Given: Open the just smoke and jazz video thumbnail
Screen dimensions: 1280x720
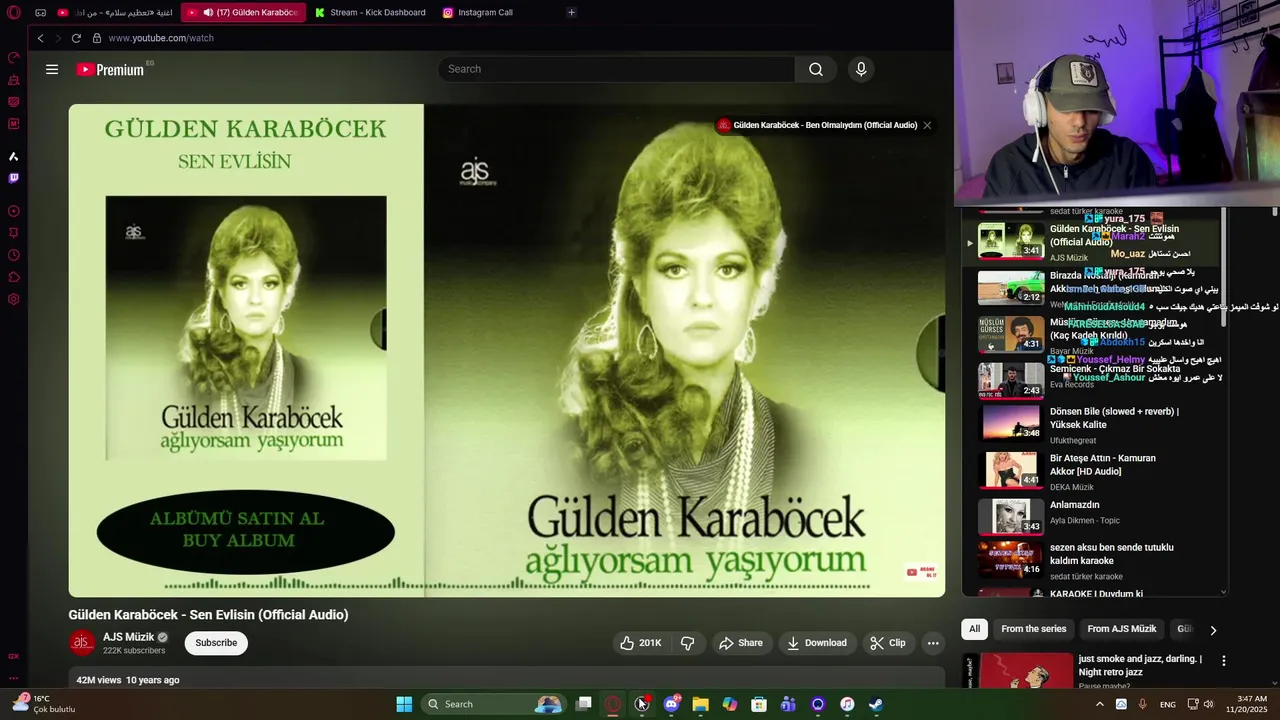Looking at the screenshot, I should pyautogui.click(x=1017, y=671).
